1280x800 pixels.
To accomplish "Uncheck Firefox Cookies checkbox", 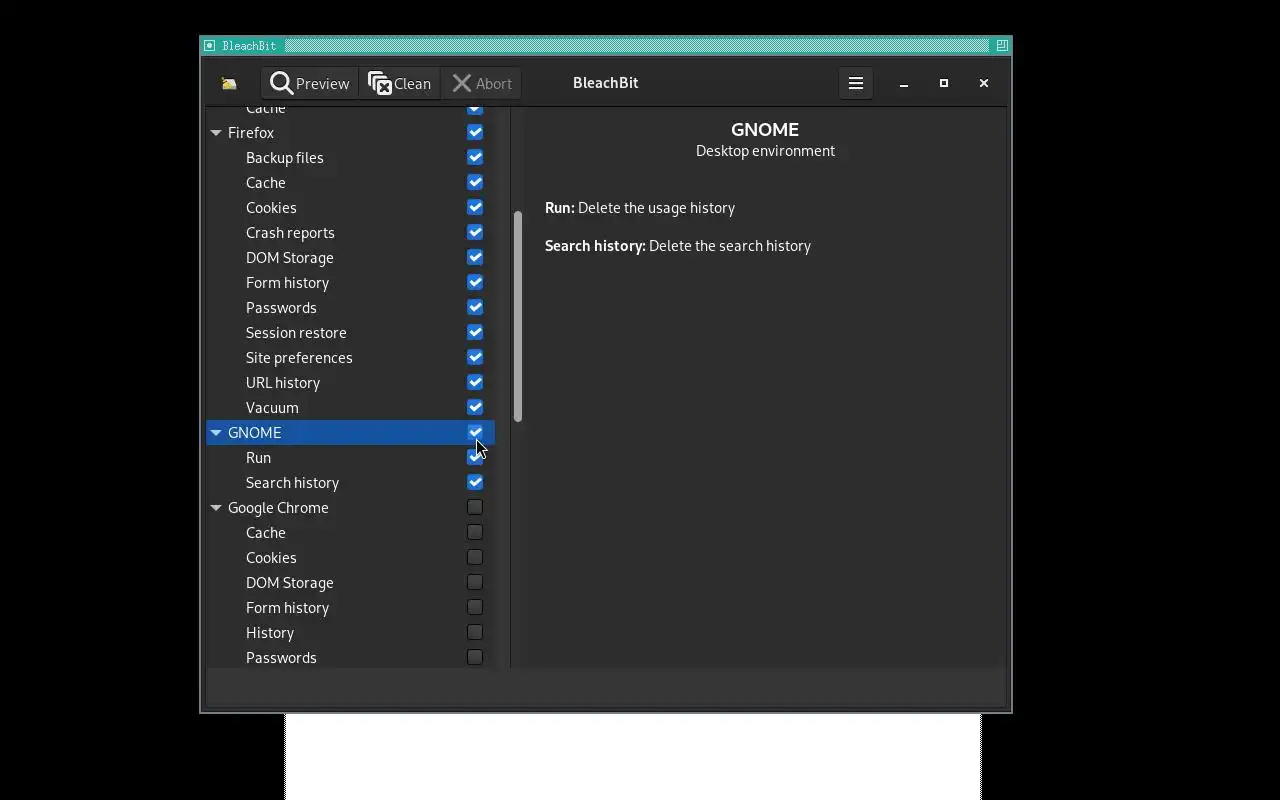I will click(475, 207).
